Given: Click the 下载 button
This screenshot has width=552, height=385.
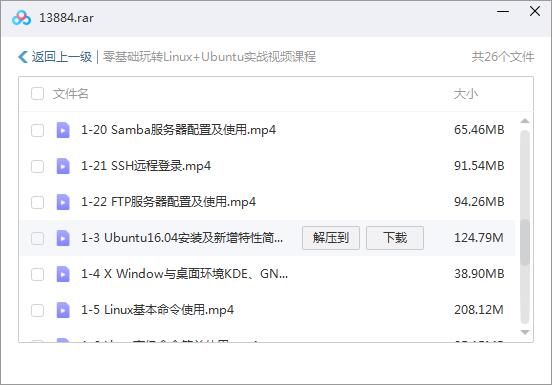Looking at the screenshot, I should tap(395, 238).
